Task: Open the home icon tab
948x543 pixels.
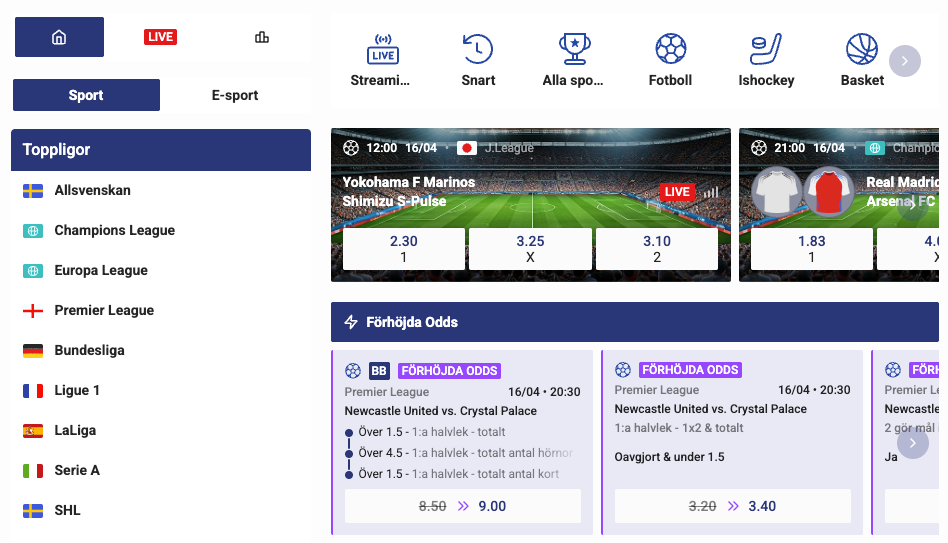Action: tap(59, 37)
